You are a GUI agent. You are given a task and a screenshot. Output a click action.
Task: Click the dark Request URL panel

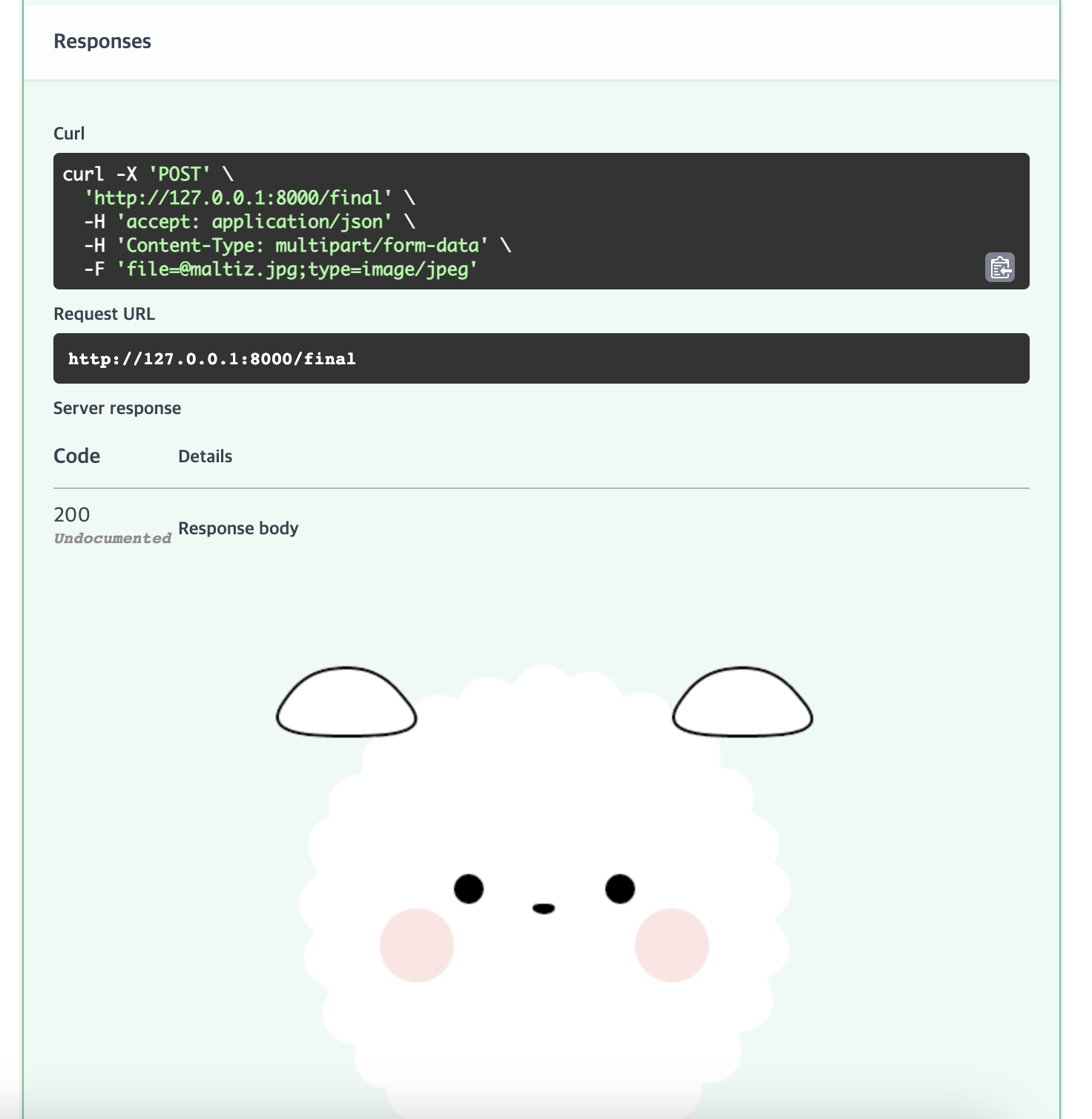coord(542,358)
